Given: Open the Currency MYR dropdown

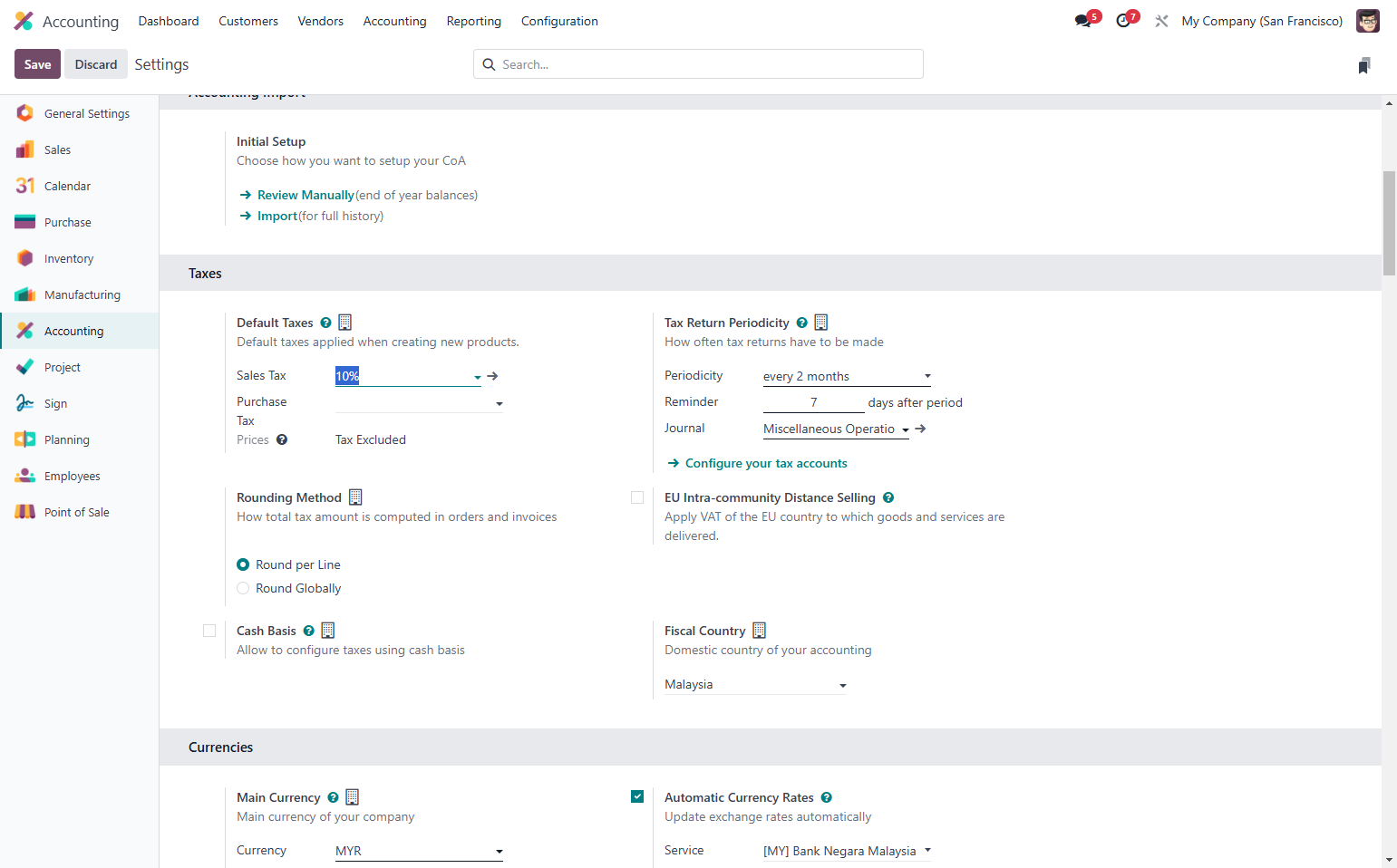Looking at the screenshot, I should pos(419,851).
